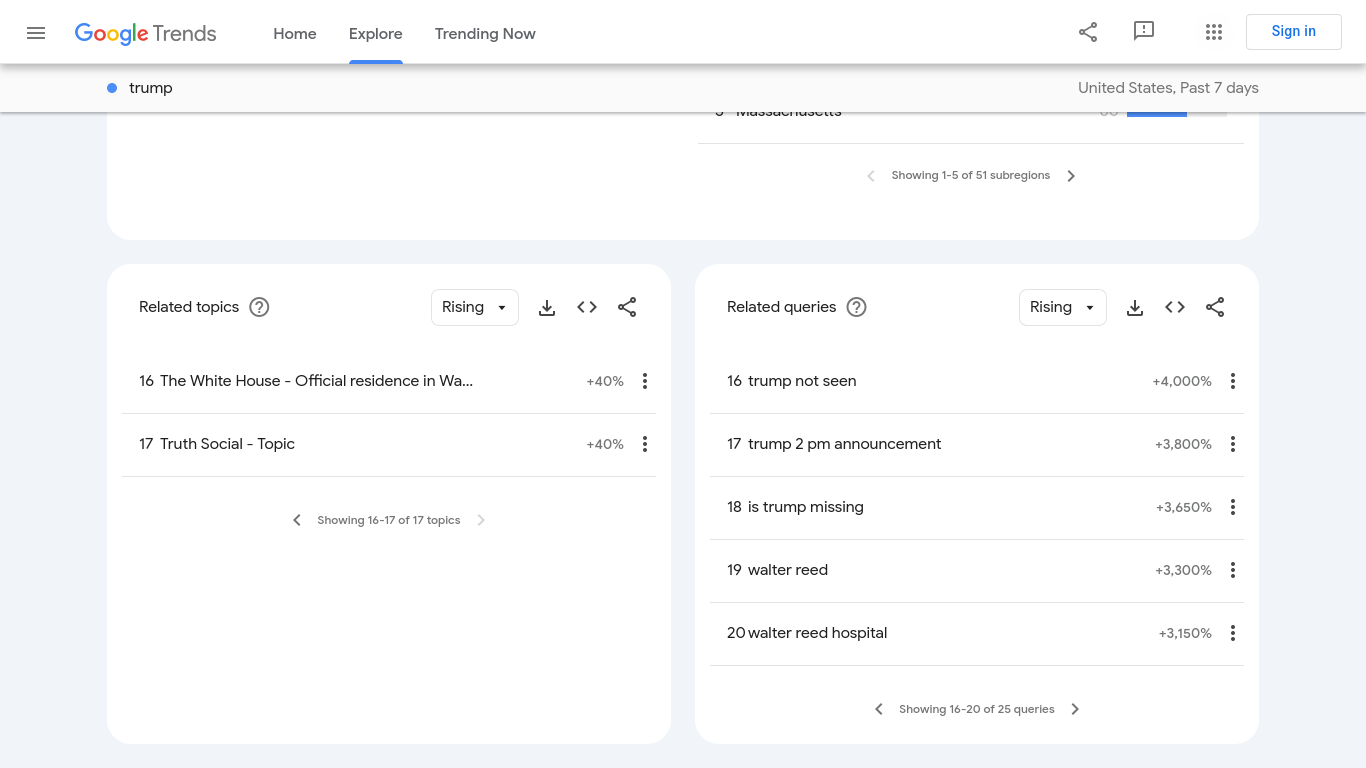Open Rising dropdown in Related queries
Image resolution: width=1366 pixels, height=768 pixels.
click(1063, 307)
